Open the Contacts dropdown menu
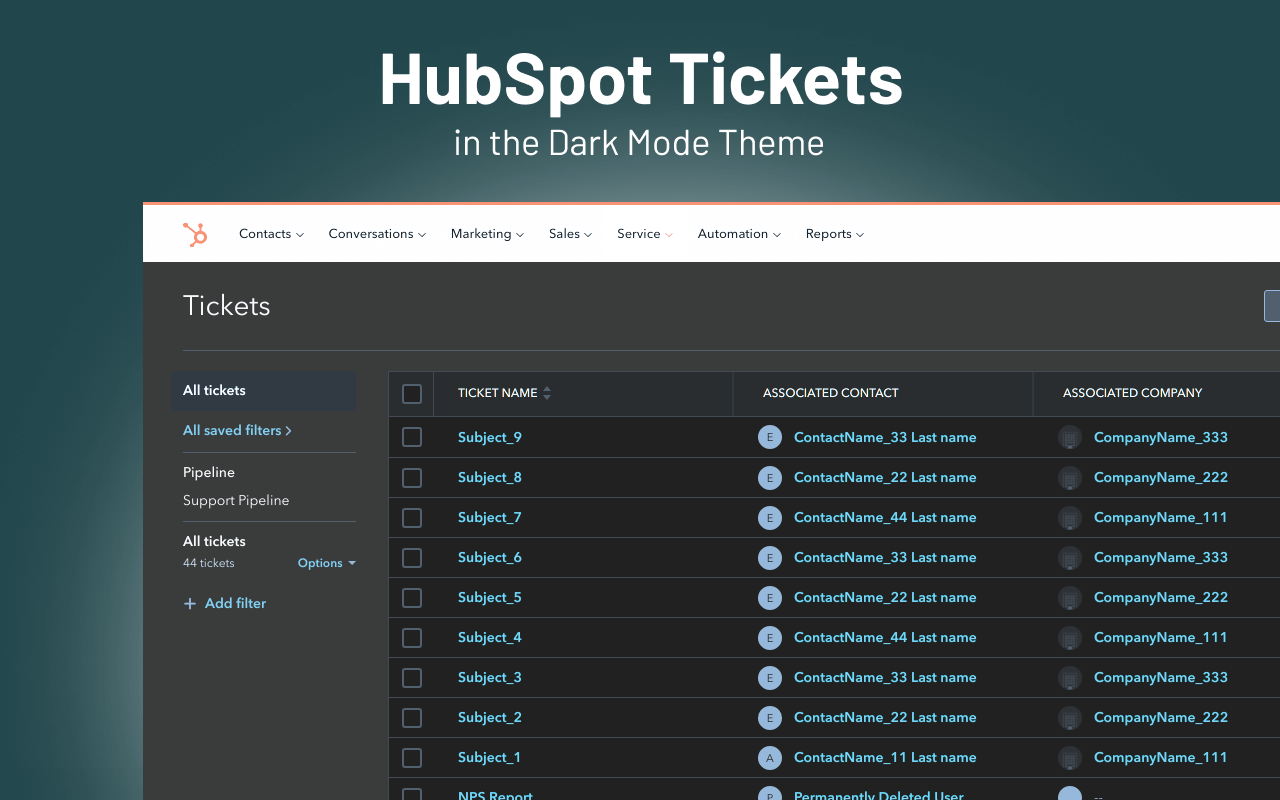This screenshot has height=800, width=1280. pos(271,234)
